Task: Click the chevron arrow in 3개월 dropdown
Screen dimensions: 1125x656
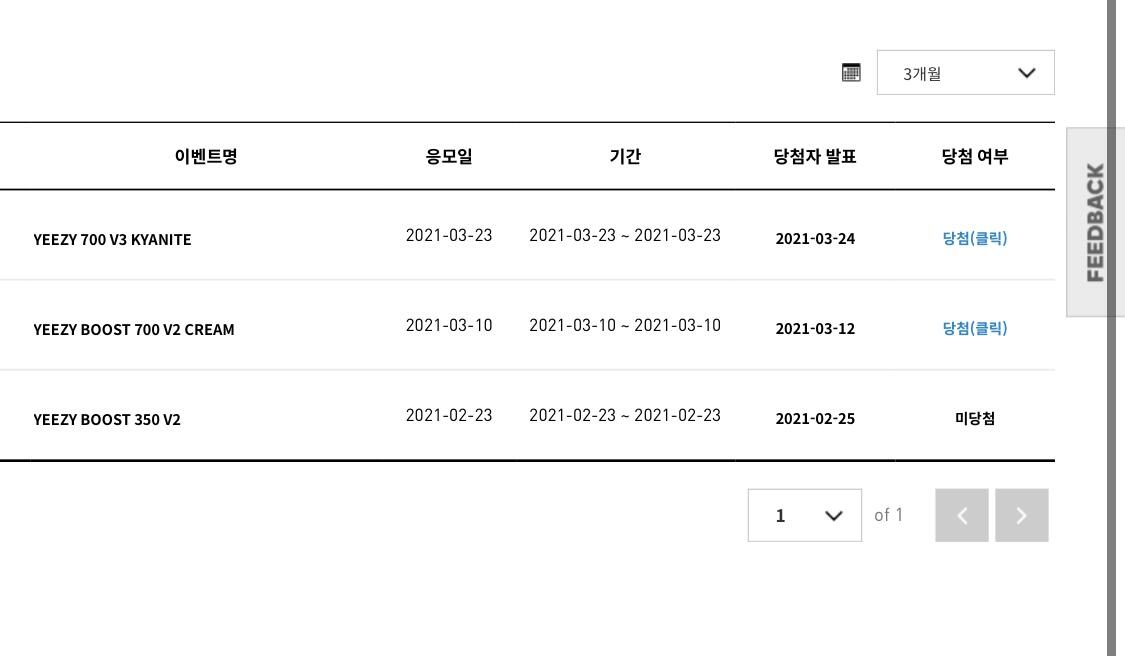Action: pos(1026,73)
